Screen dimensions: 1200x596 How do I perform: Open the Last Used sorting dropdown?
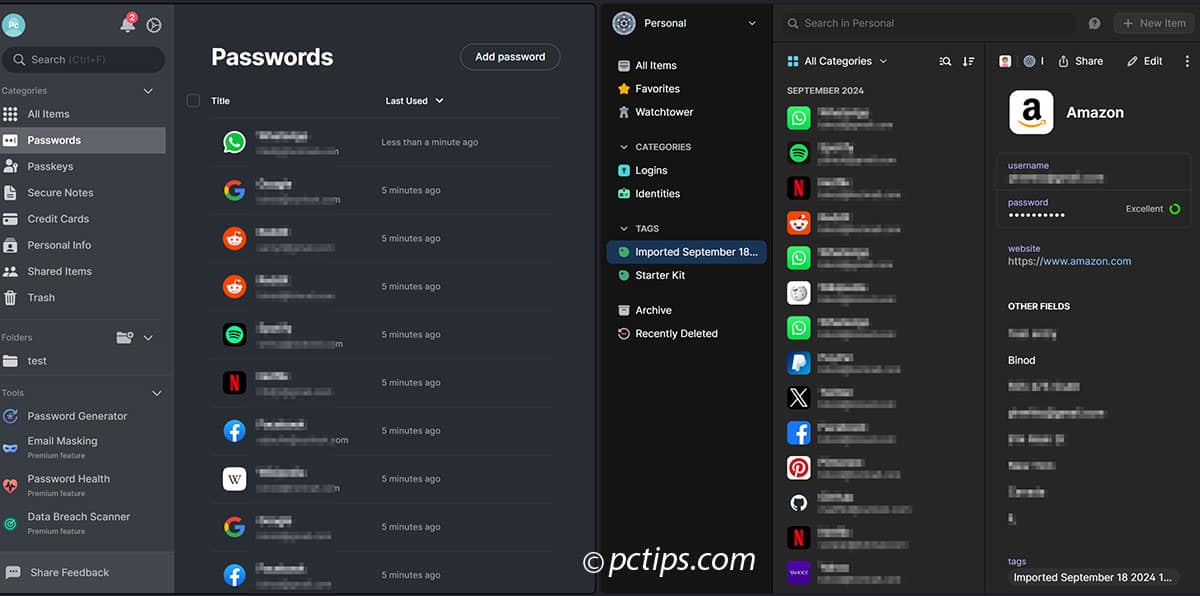tap(413, 100)
